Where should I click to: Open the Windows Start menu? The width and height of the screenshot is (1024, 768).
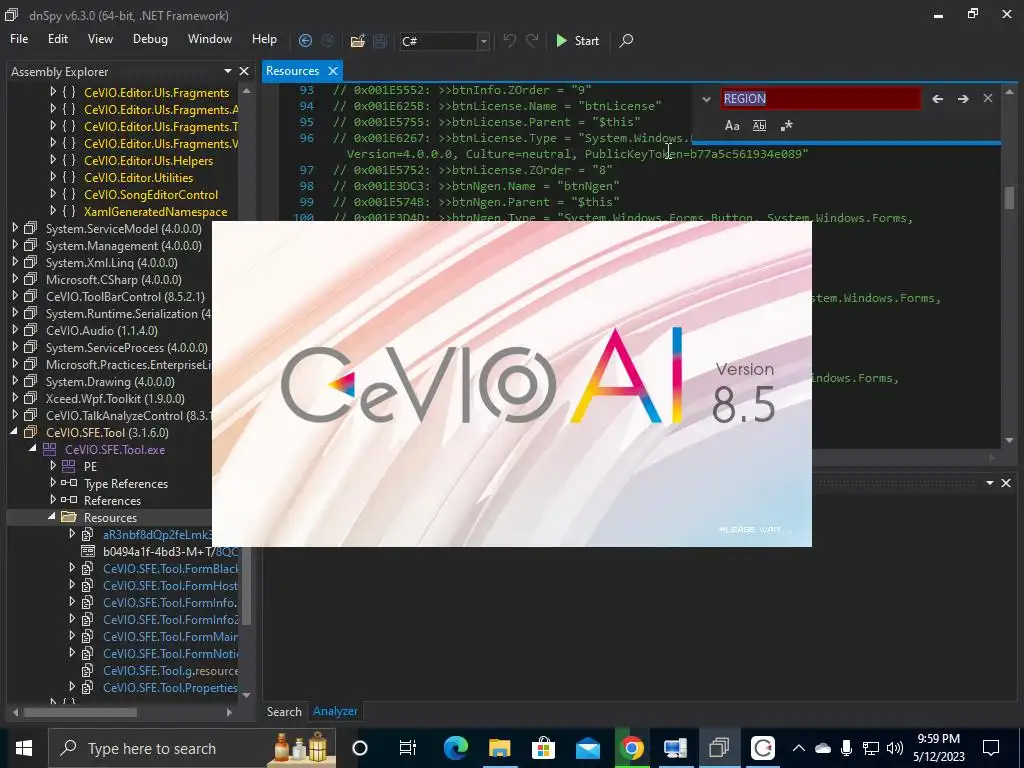click(x=24, y=748)
